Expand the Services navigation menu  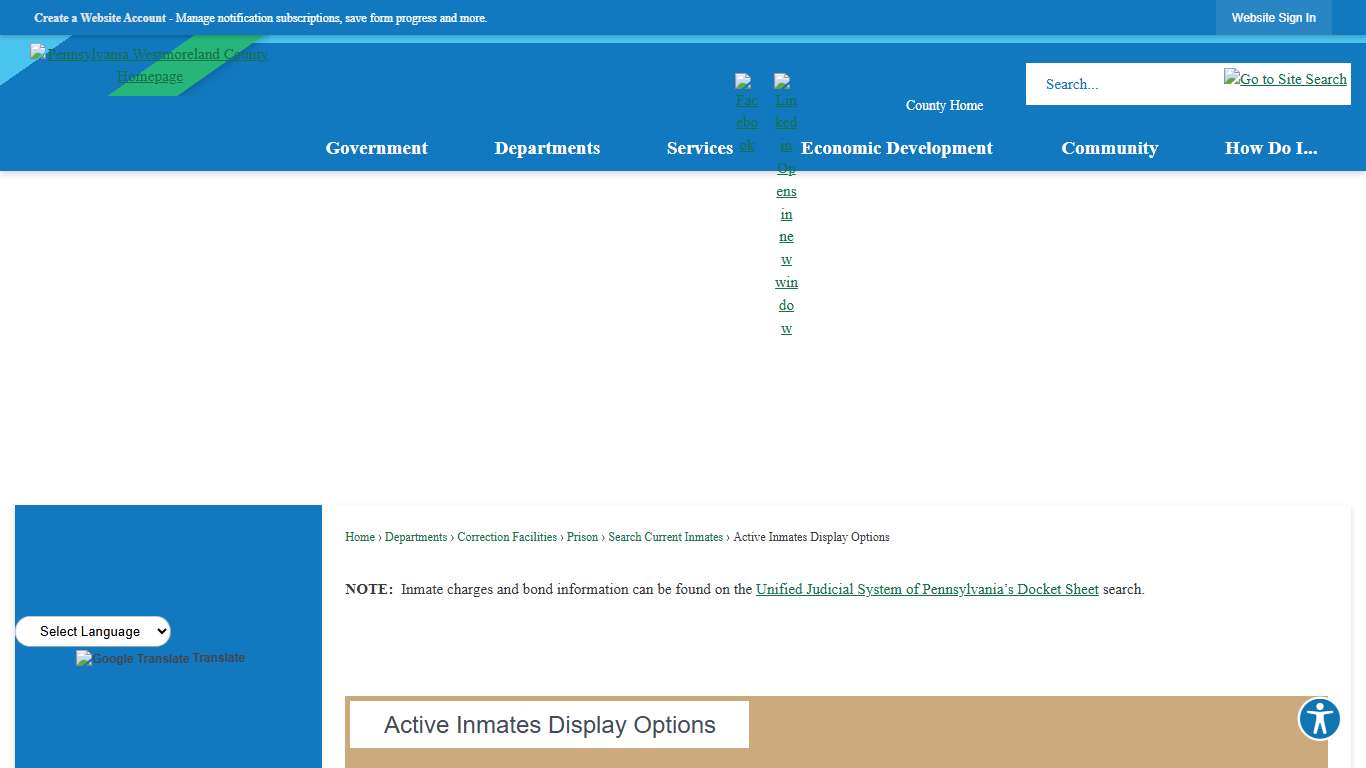pyautogui.click(x=700, y=148)
